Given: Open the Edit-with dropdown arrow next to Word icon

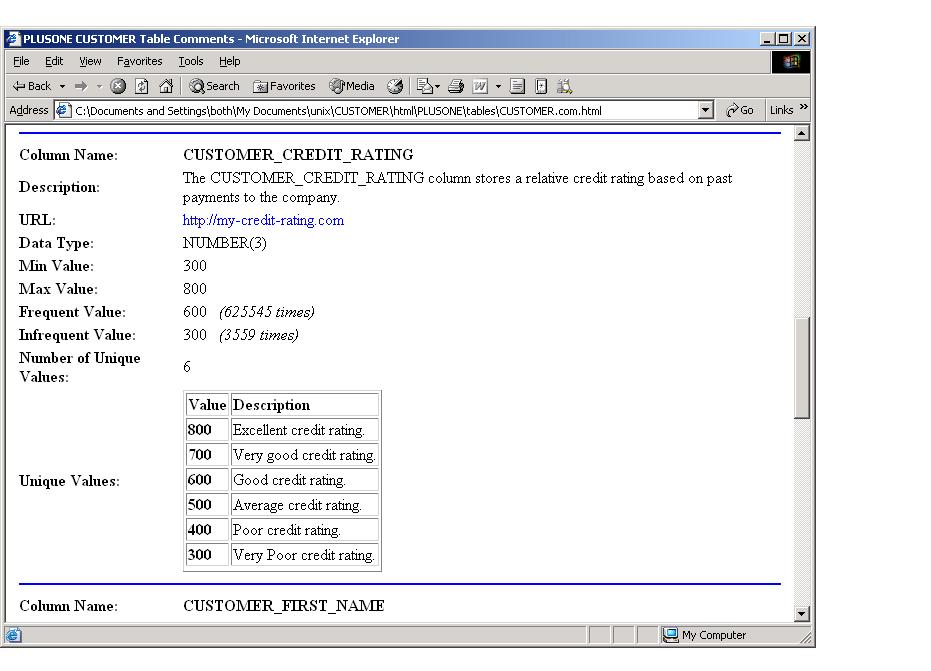Looking at the screenshot, I should [498, 86].
